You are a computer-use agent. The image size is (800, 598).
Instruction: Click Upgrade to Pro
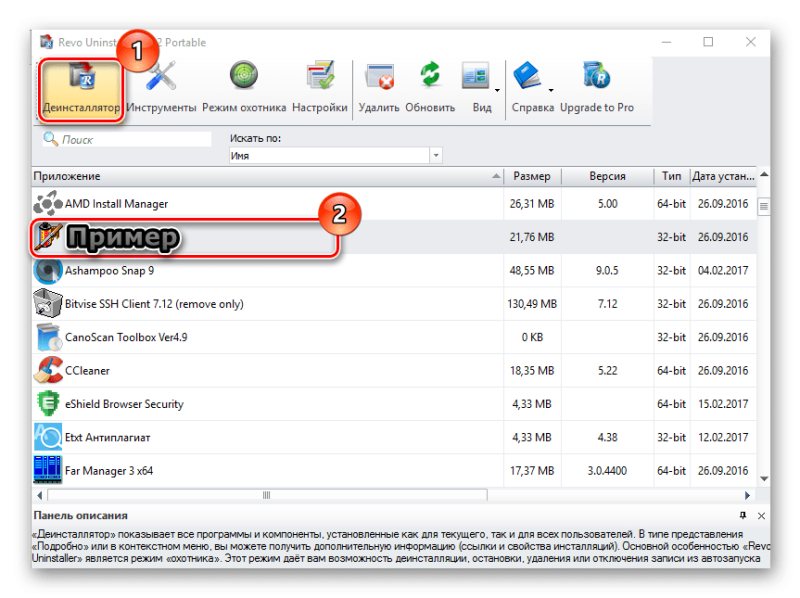coord(597,87)
